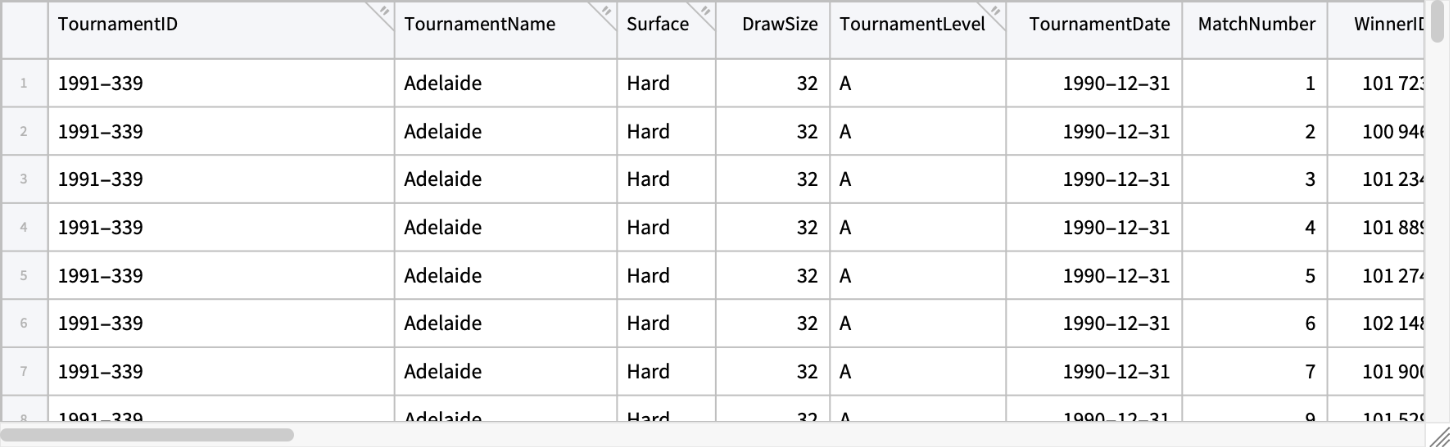Select row 7 by its row number
The image size is (1450, 448).
(x=24, y=372)
